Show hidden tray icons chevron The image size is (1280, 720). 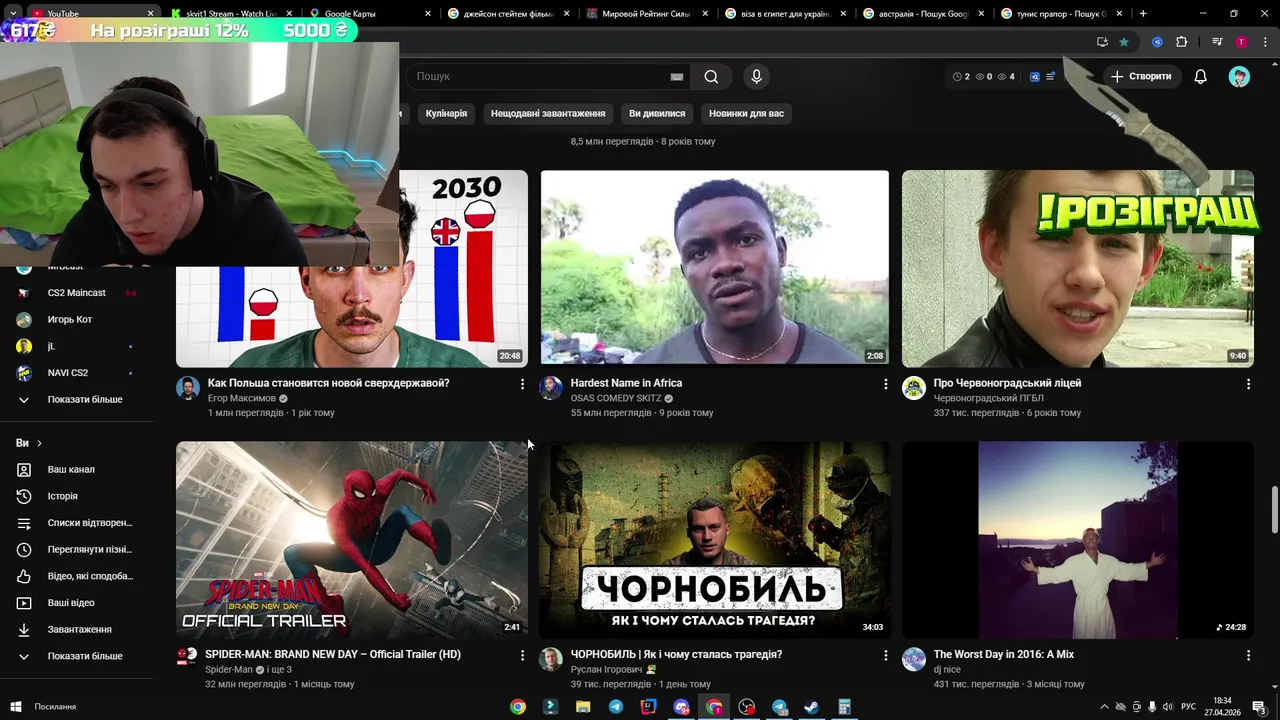pyautogui.click(x=1104, y=707)
